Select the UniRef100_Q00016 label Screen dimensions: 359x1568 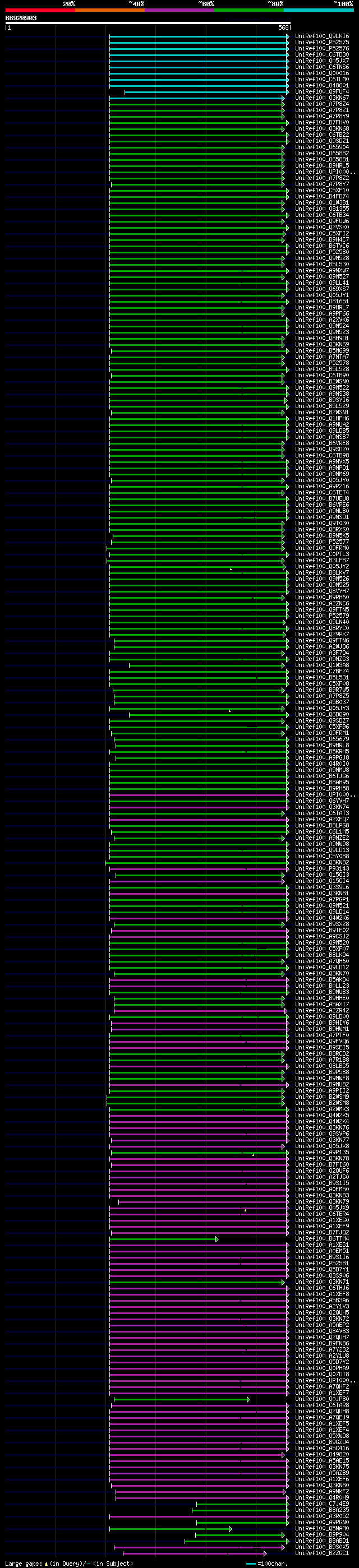pos(323,73)
